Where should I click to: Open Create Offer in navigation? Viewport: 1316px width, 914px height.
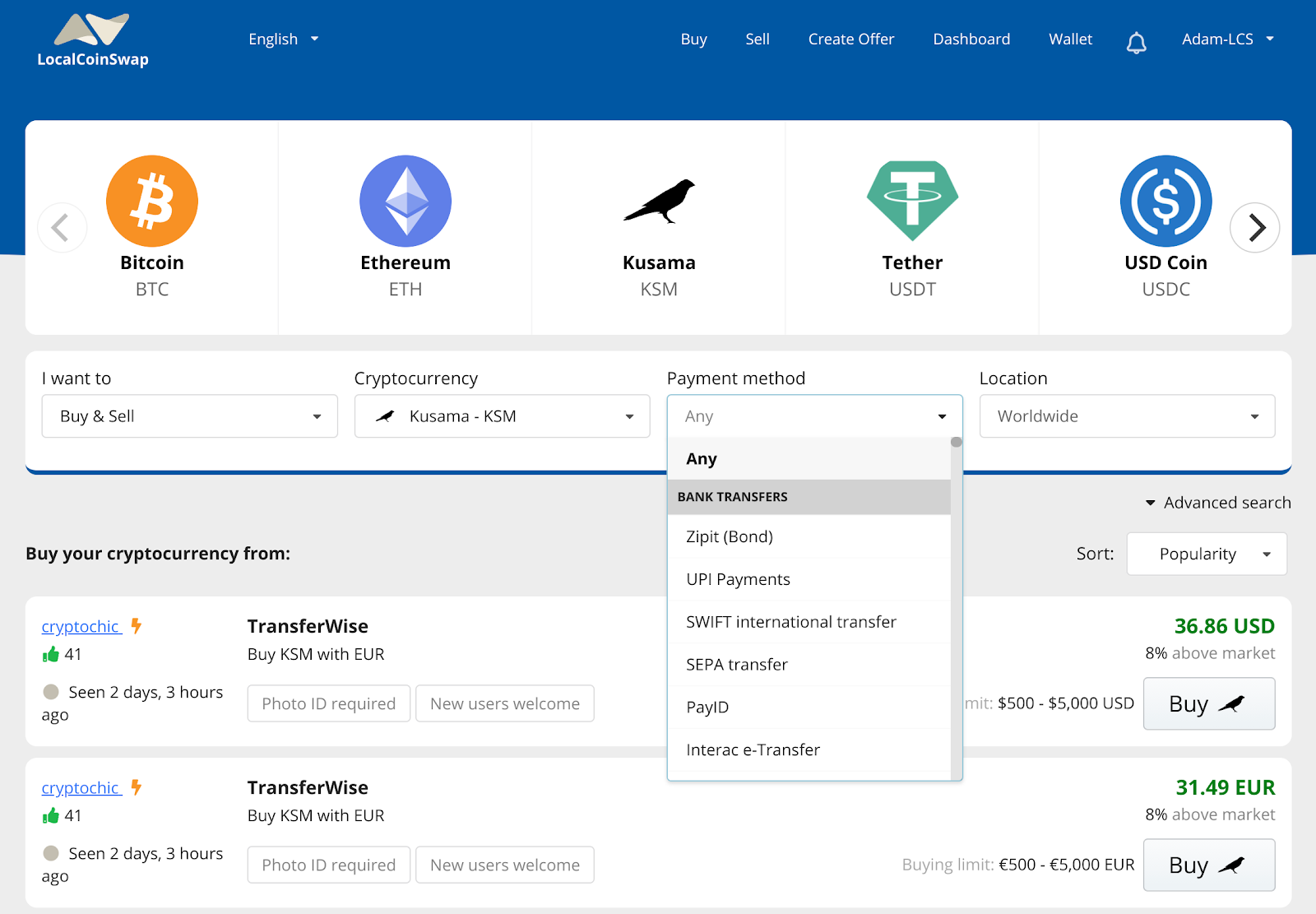[851, 39]
